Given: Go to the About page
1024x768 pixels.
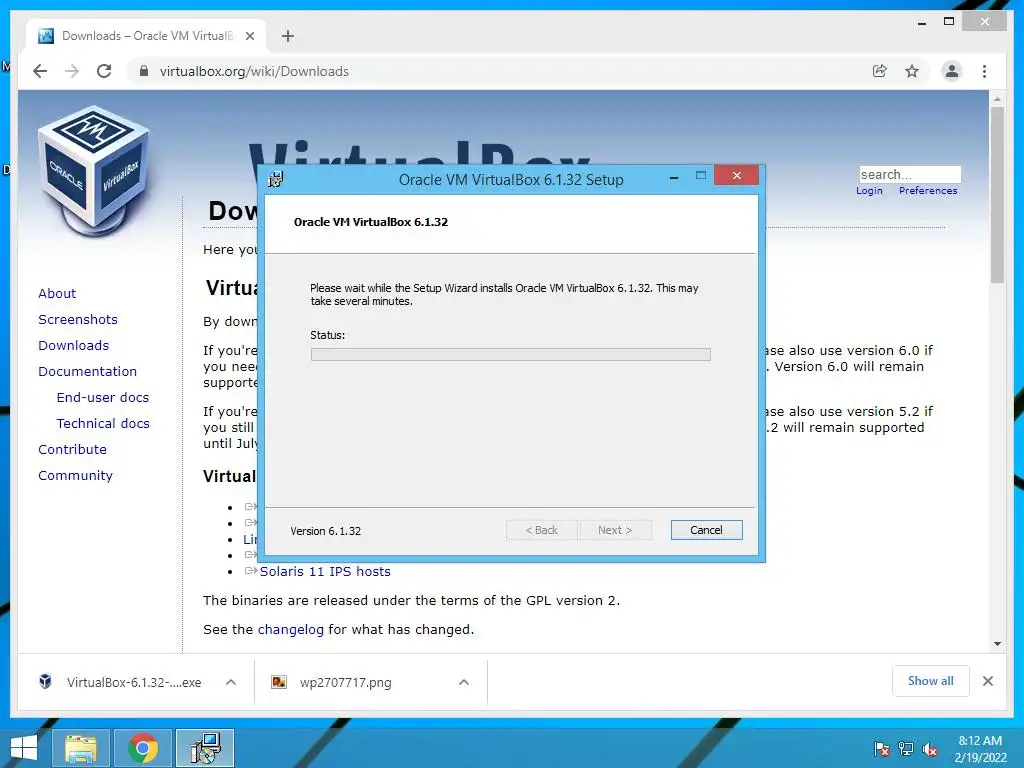Looking at the screenshot, I should [x=57, y=293].
